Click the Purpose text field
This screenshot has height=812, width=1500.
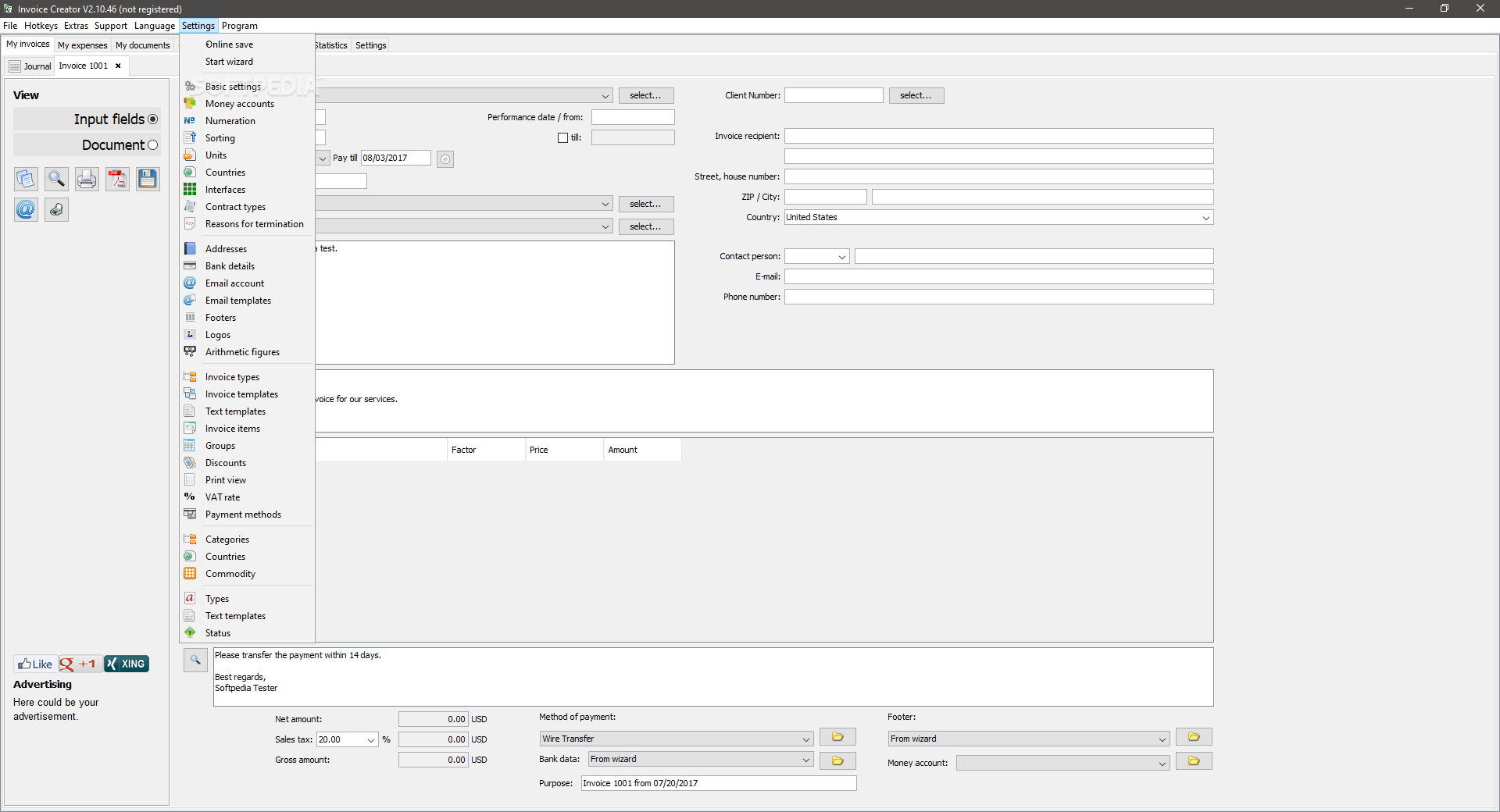coord(719,783)
